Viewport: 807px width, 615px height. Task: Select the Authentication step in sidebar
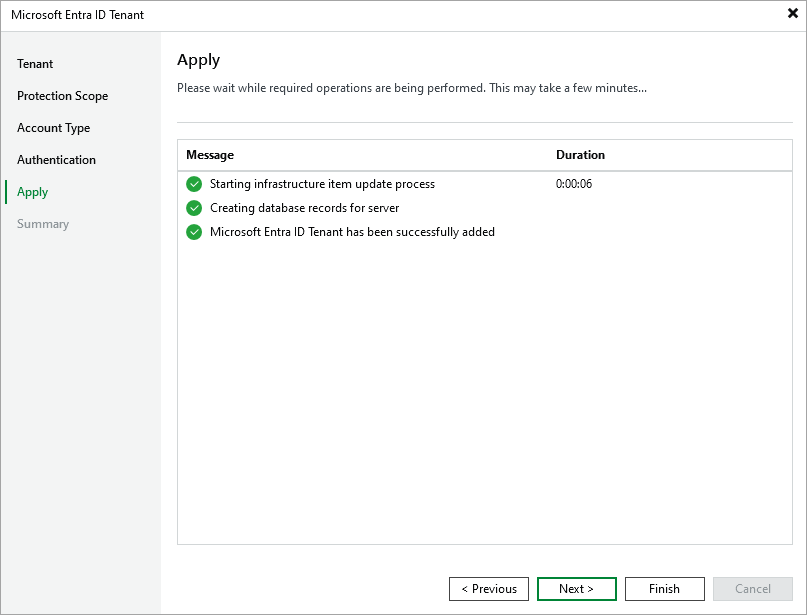[56, 160]
